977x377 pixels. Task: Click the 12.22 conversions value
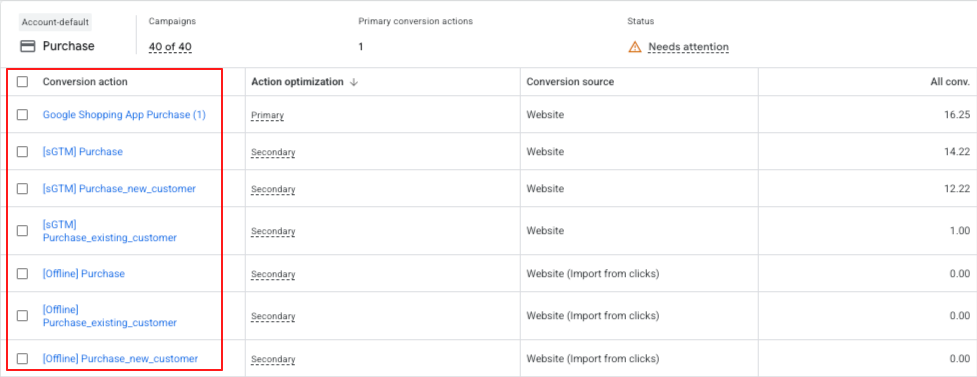pos(958,189)
